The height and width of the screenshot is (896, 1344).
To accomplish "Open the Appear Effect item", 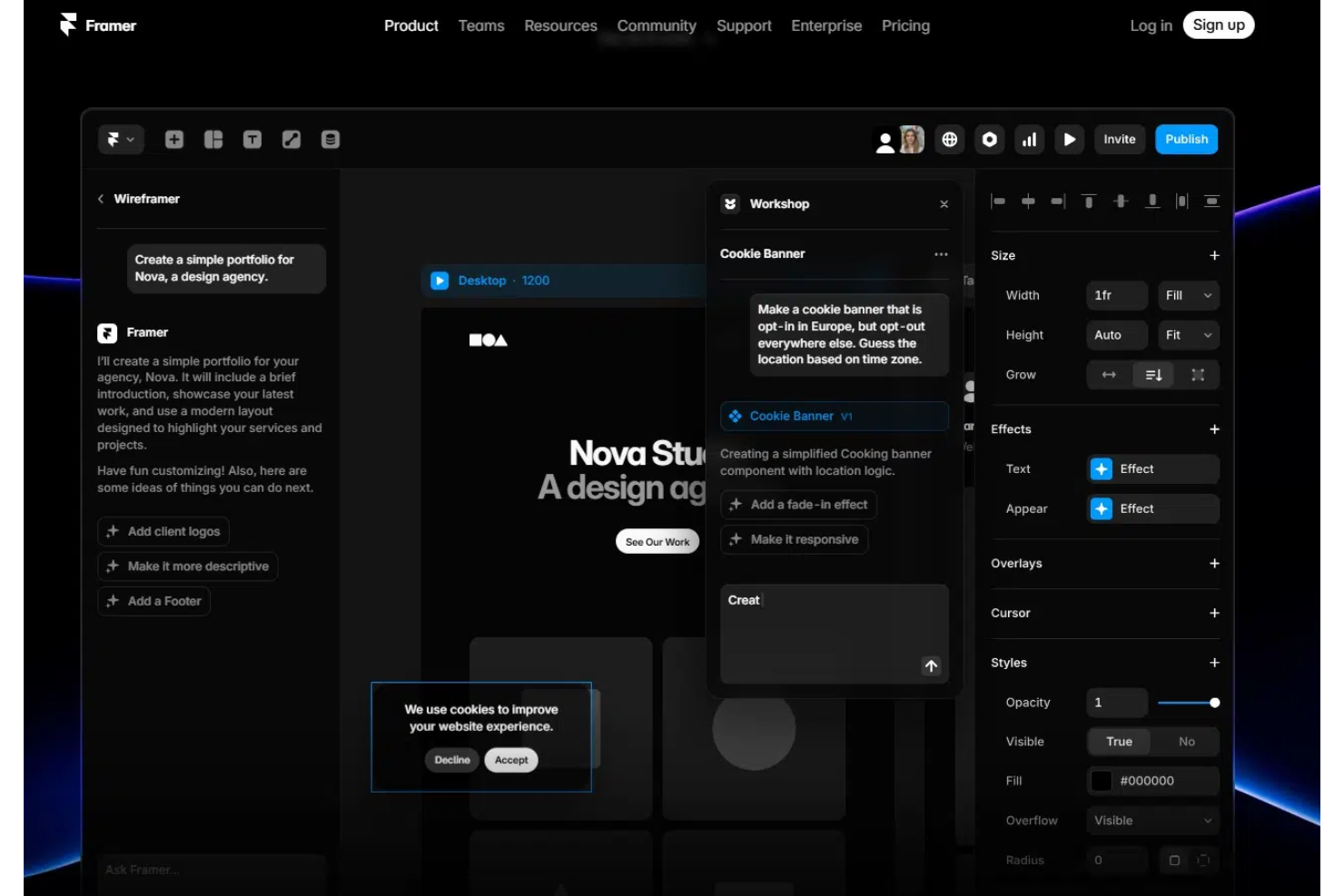I will point(1153,509).
